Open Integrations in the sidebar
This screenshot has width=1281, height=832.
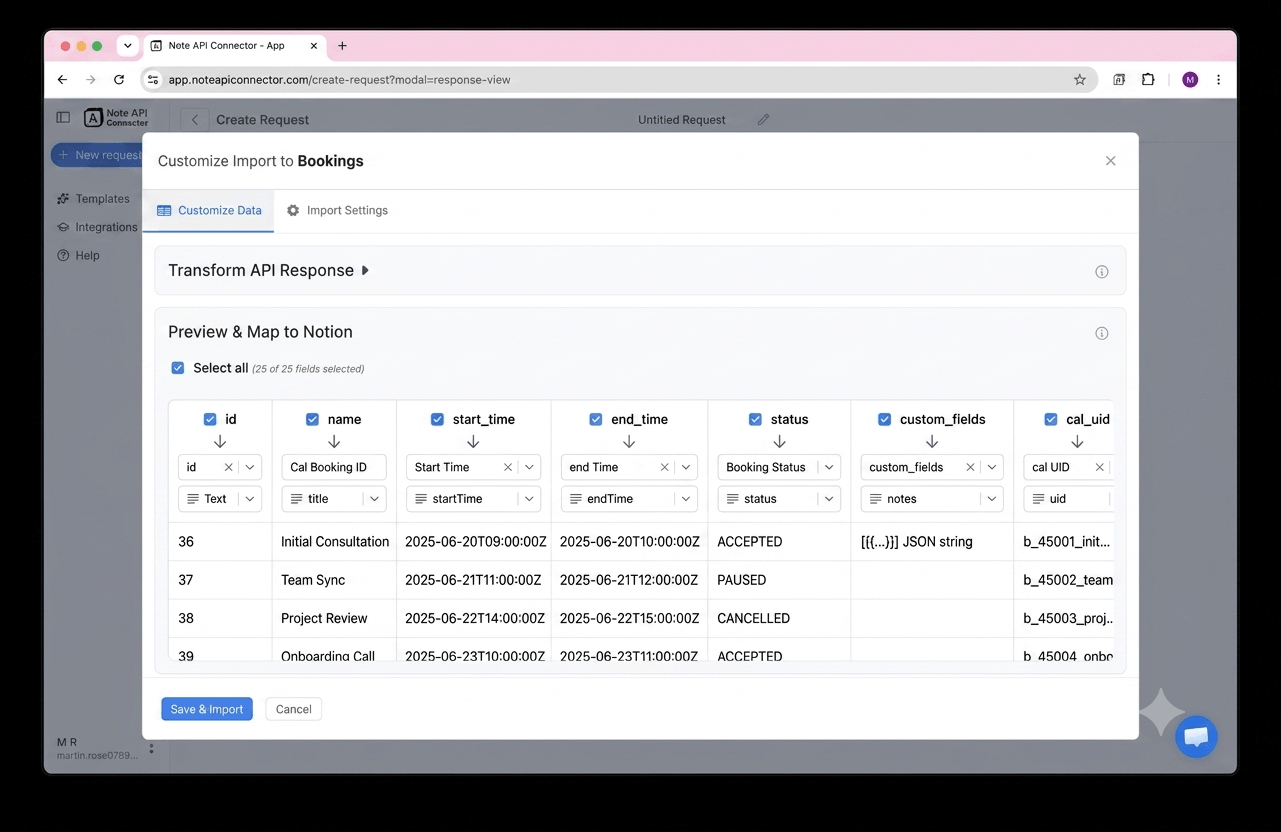click(x=97, y=227)
